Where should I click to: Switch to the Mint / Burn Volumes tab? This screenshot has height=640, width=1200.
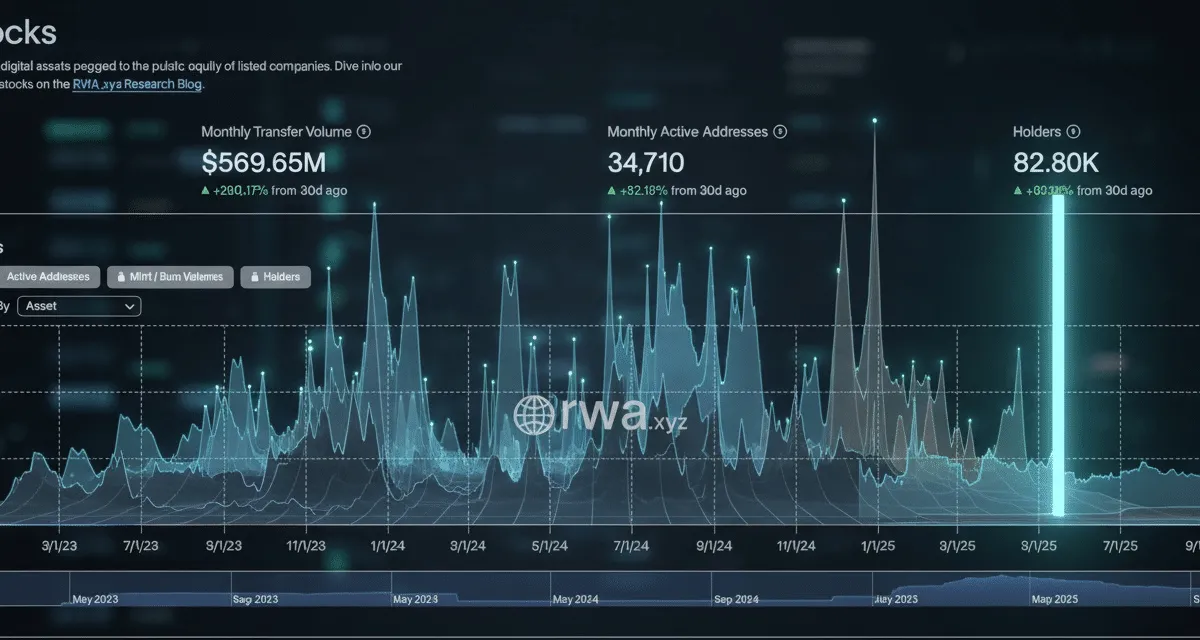point(171,277)
